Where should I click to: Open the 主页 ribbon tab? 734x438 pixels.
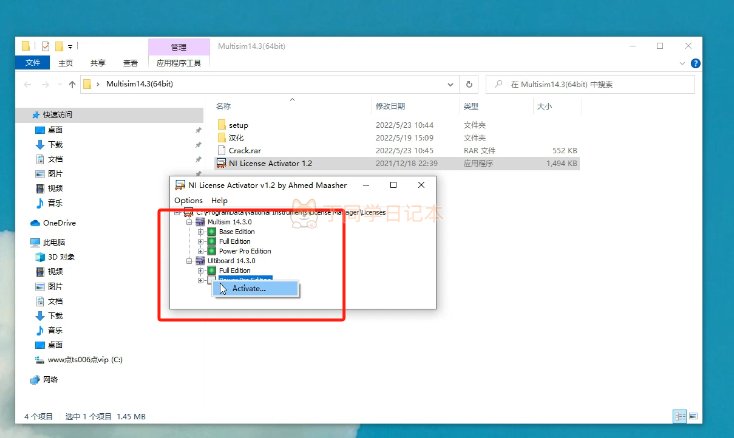(66, 63)
